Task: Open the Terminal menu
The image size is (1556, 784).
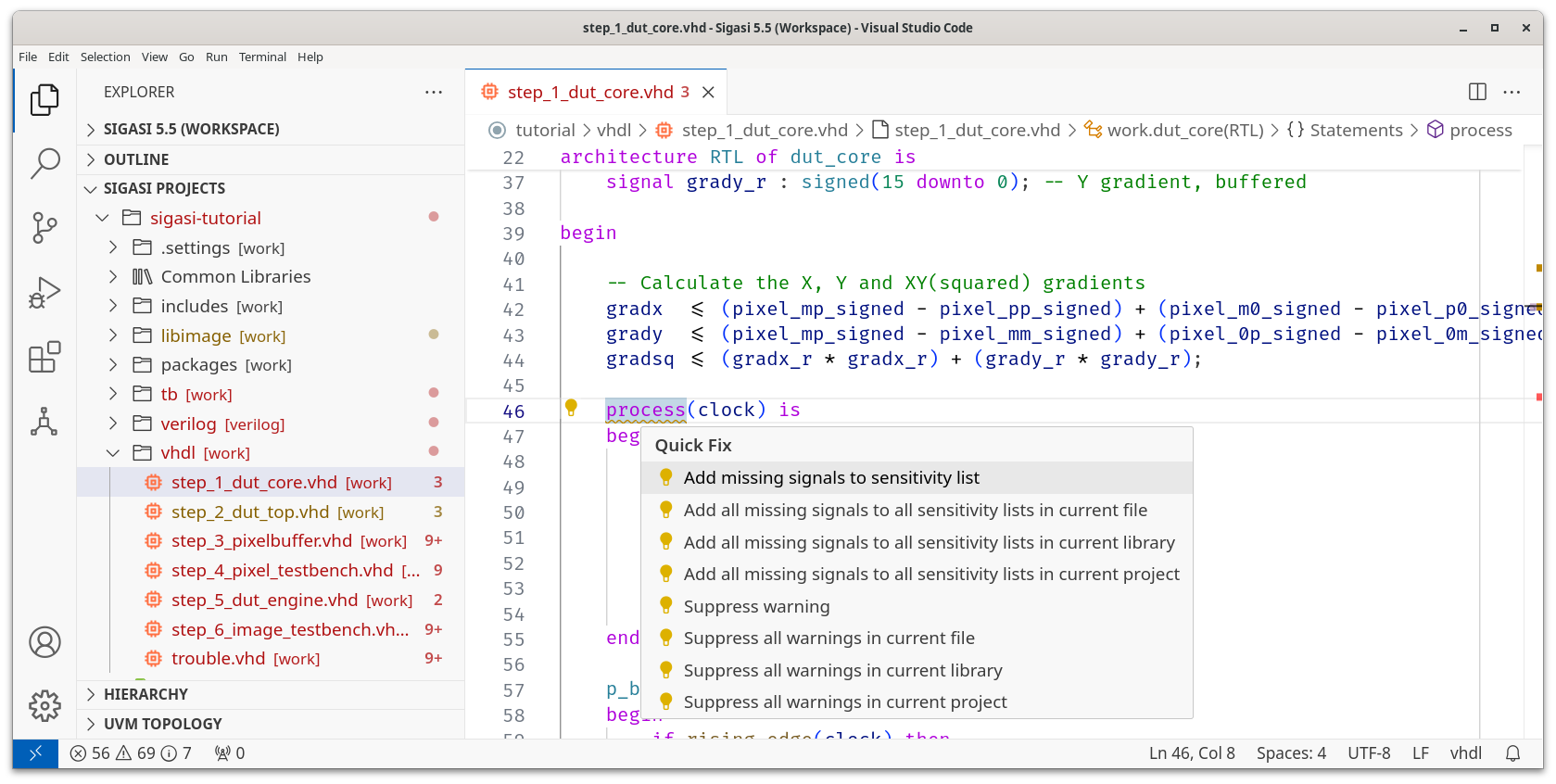Action: coord(262,57)
